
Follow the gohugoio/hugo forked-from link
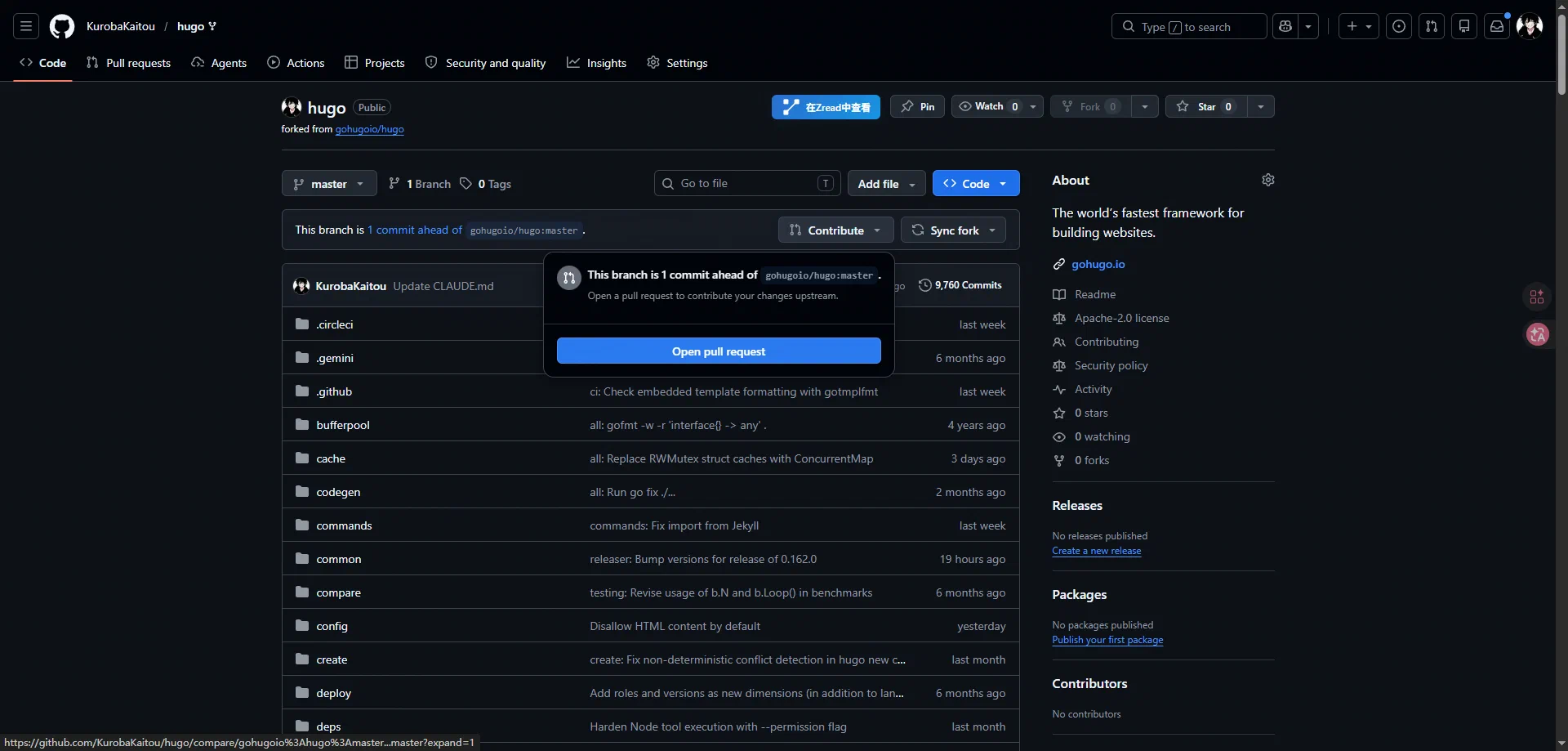pos(370,129)
